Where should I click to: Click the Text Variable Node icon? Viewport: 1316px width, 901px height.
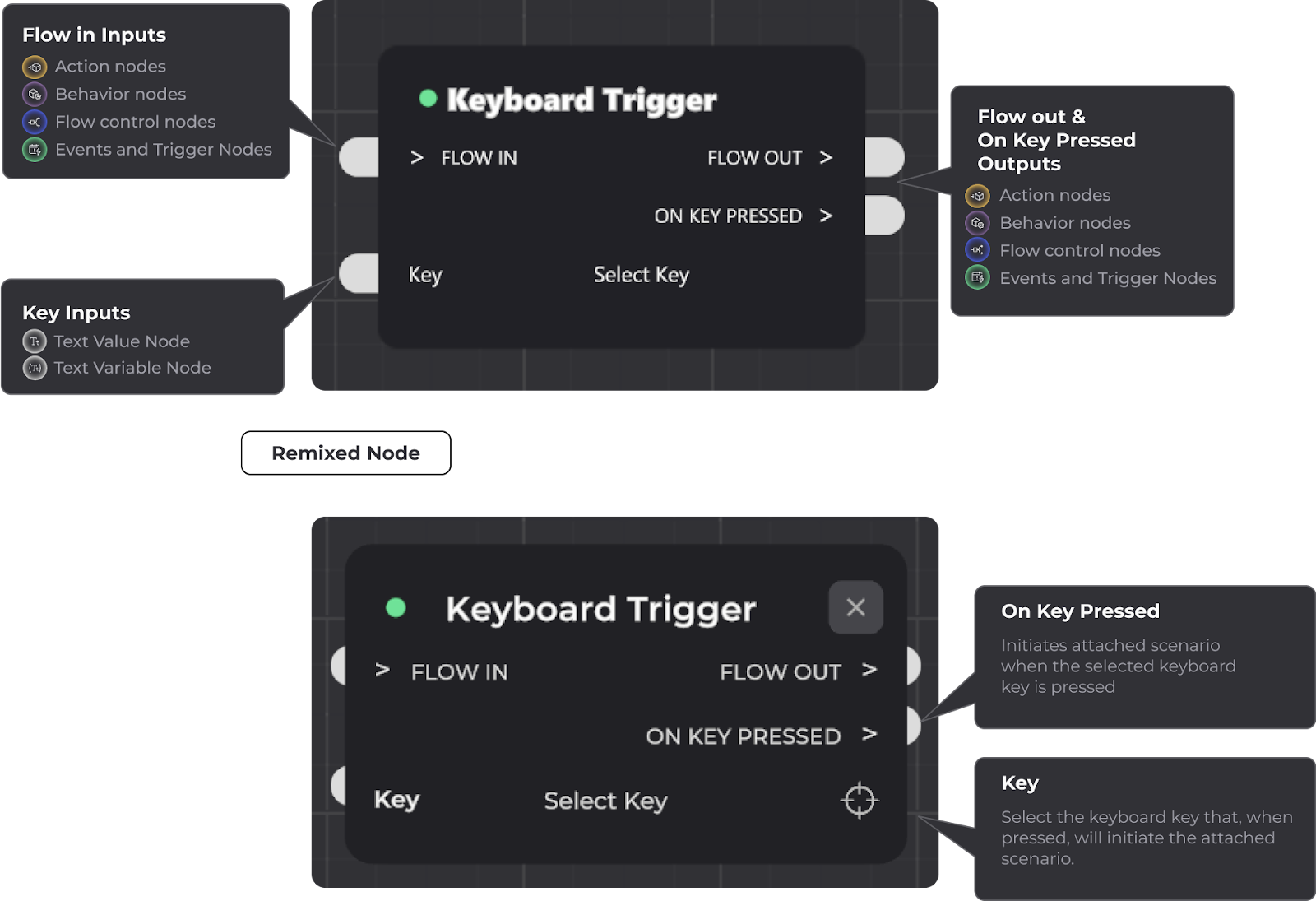point(35,368)
